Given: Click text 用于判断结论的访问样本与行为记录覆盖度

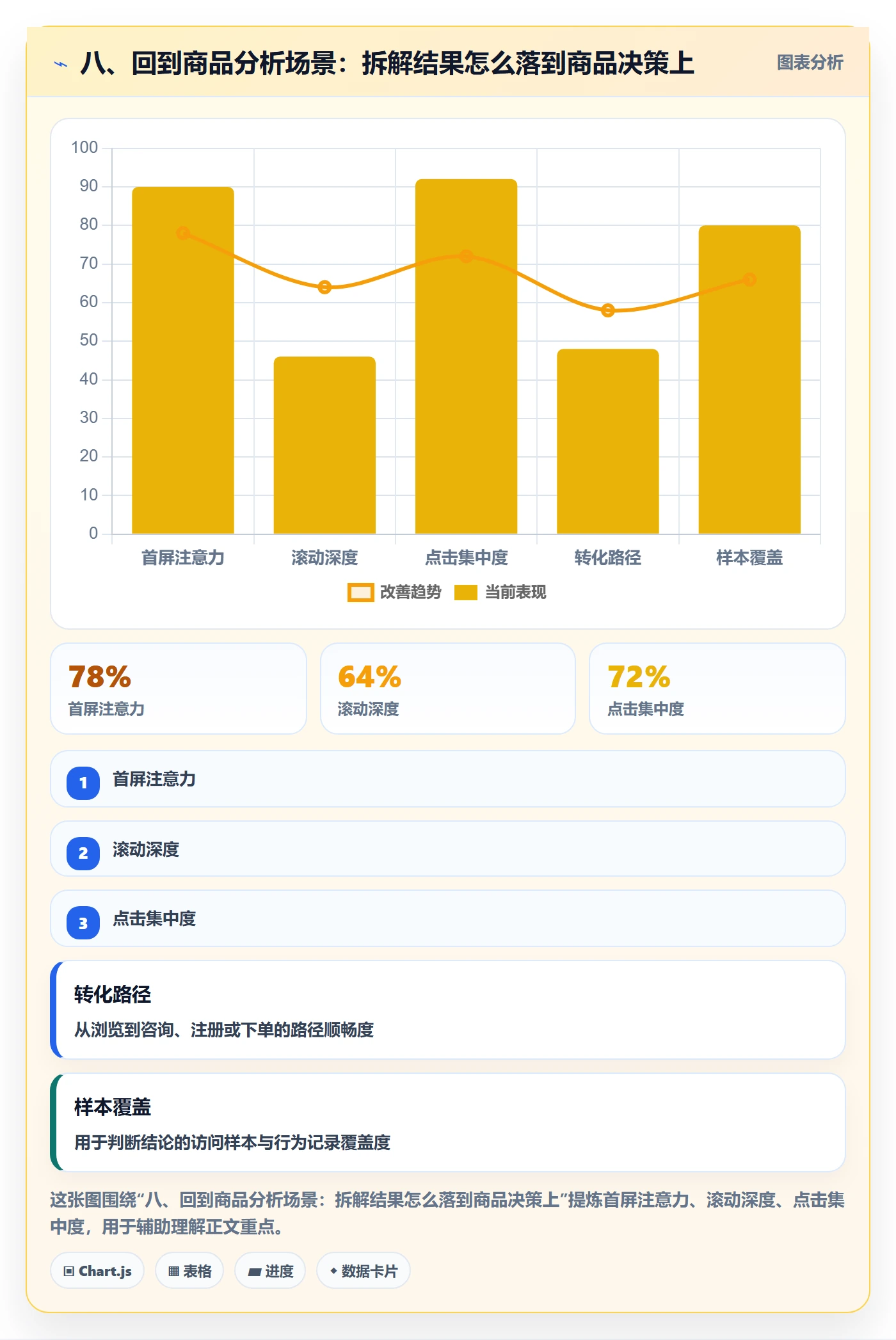Looking at the screenshot, I should tap(232, 1142).
